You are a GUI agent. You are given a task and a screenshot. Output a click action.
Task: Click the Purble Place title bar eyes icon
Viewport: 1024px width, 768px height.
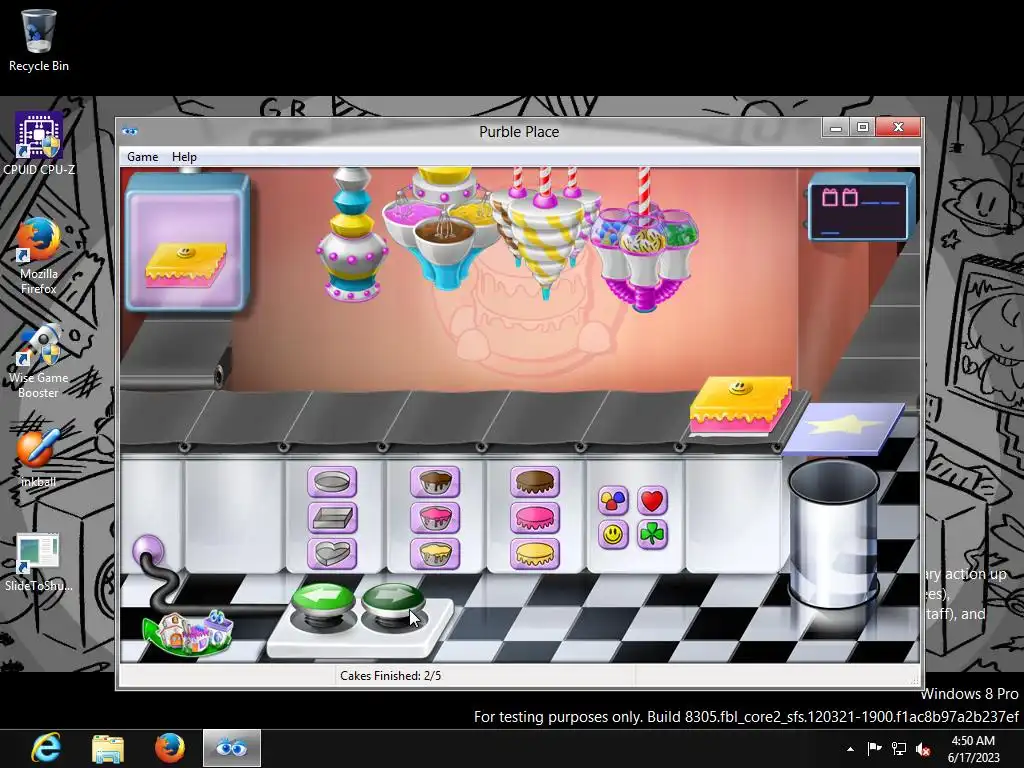130,131
